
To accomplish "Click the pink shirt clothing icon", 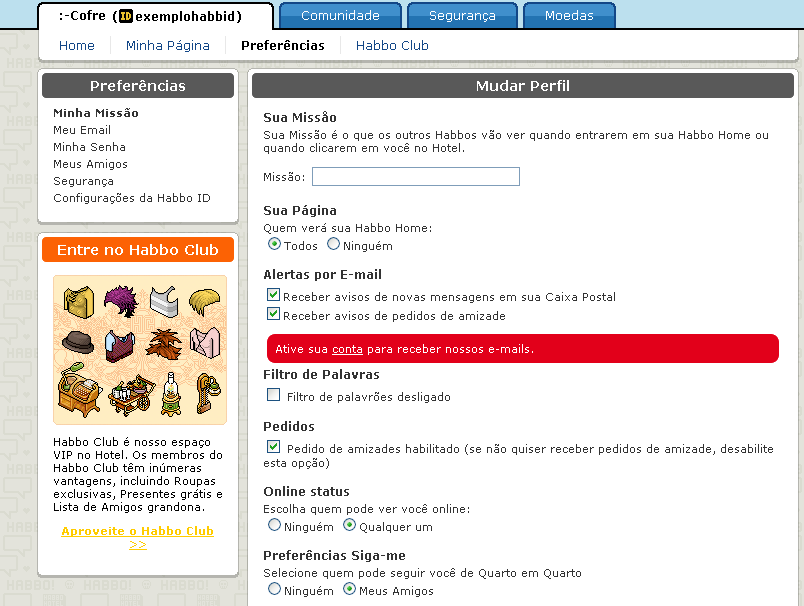I will [205, 342].
